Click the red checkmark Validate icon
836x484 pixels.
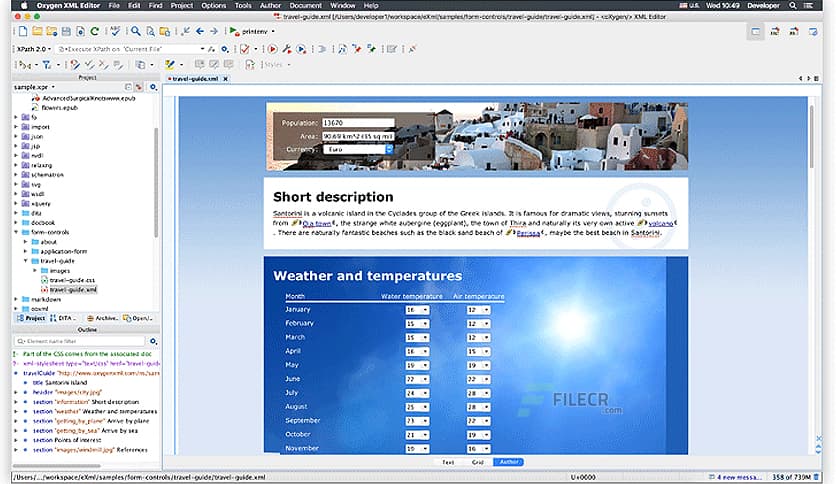click(245, 49)
